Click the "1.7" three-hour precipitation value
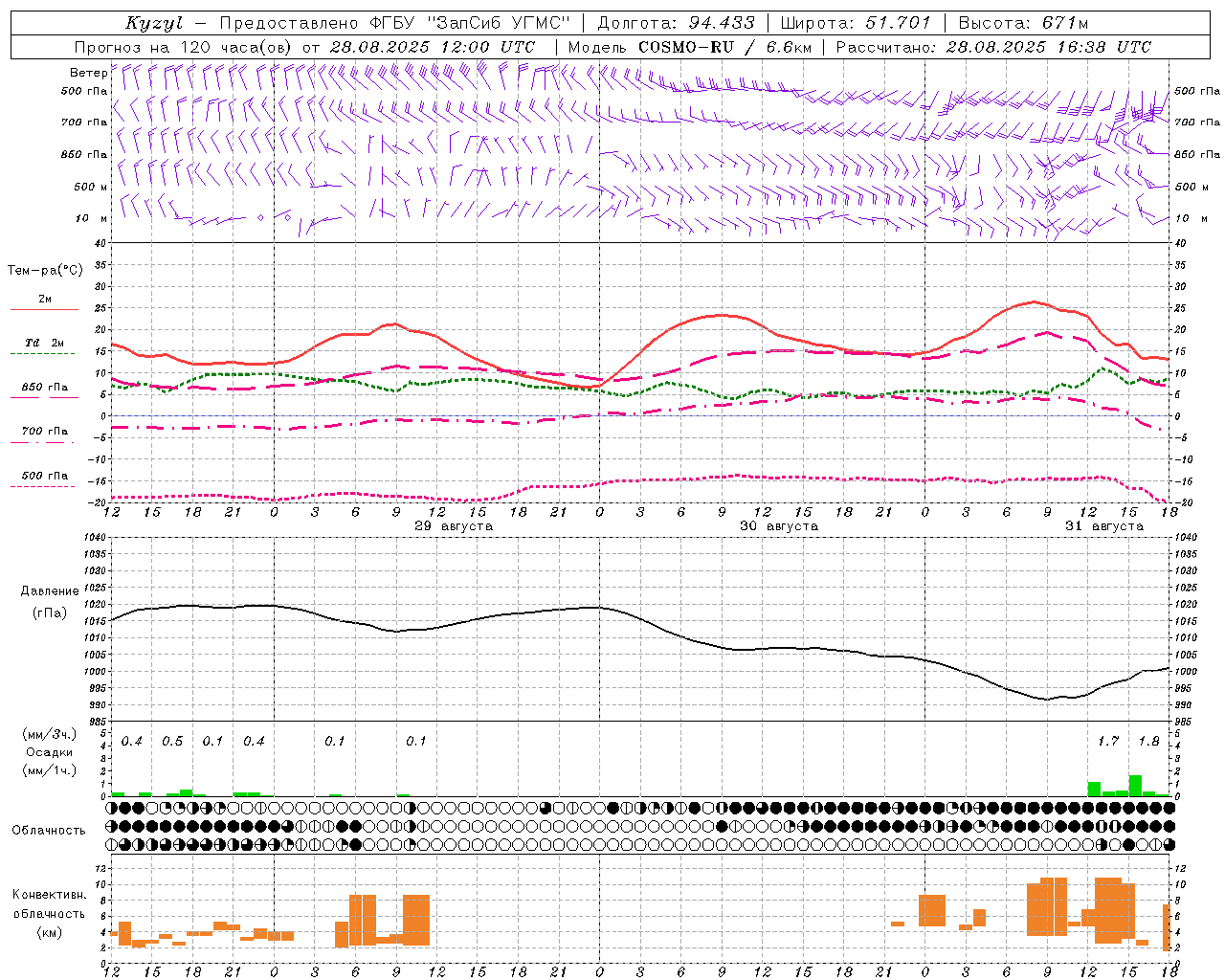Viewport: 1225px width, 980px height. coord(1108,742)
